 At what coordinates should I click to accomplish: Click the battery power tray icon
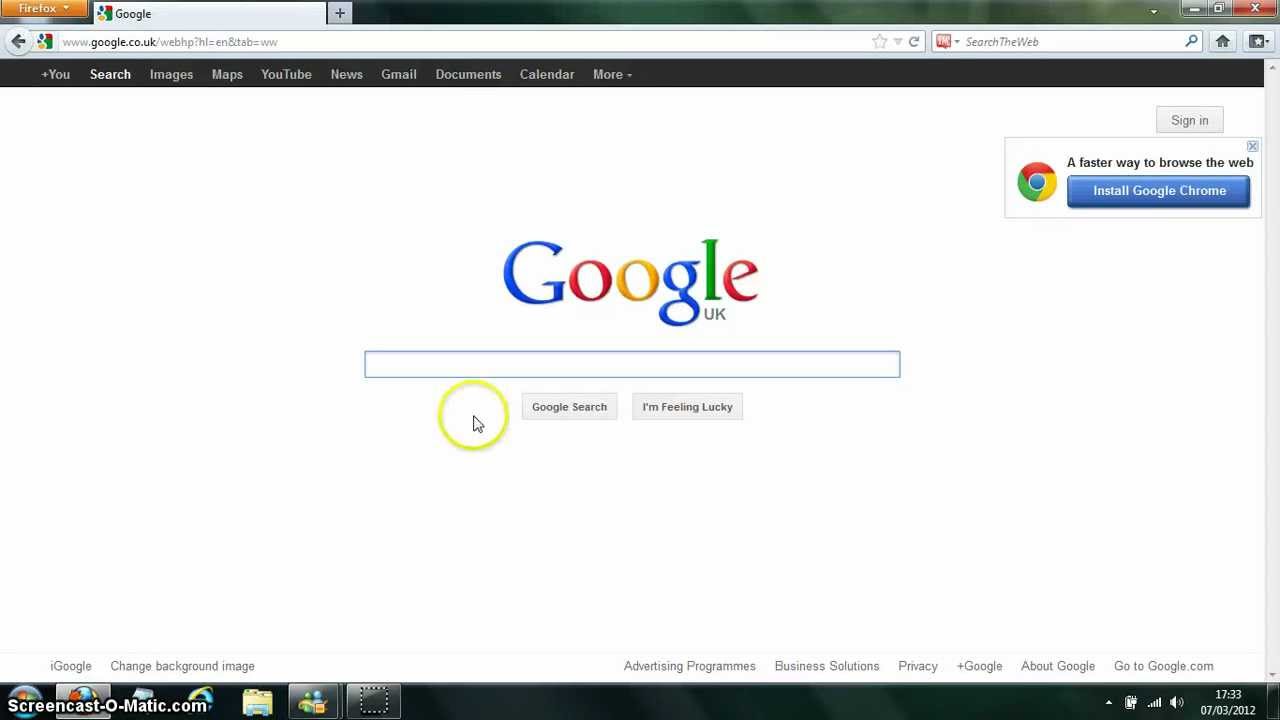click(x=1131, y=703)
